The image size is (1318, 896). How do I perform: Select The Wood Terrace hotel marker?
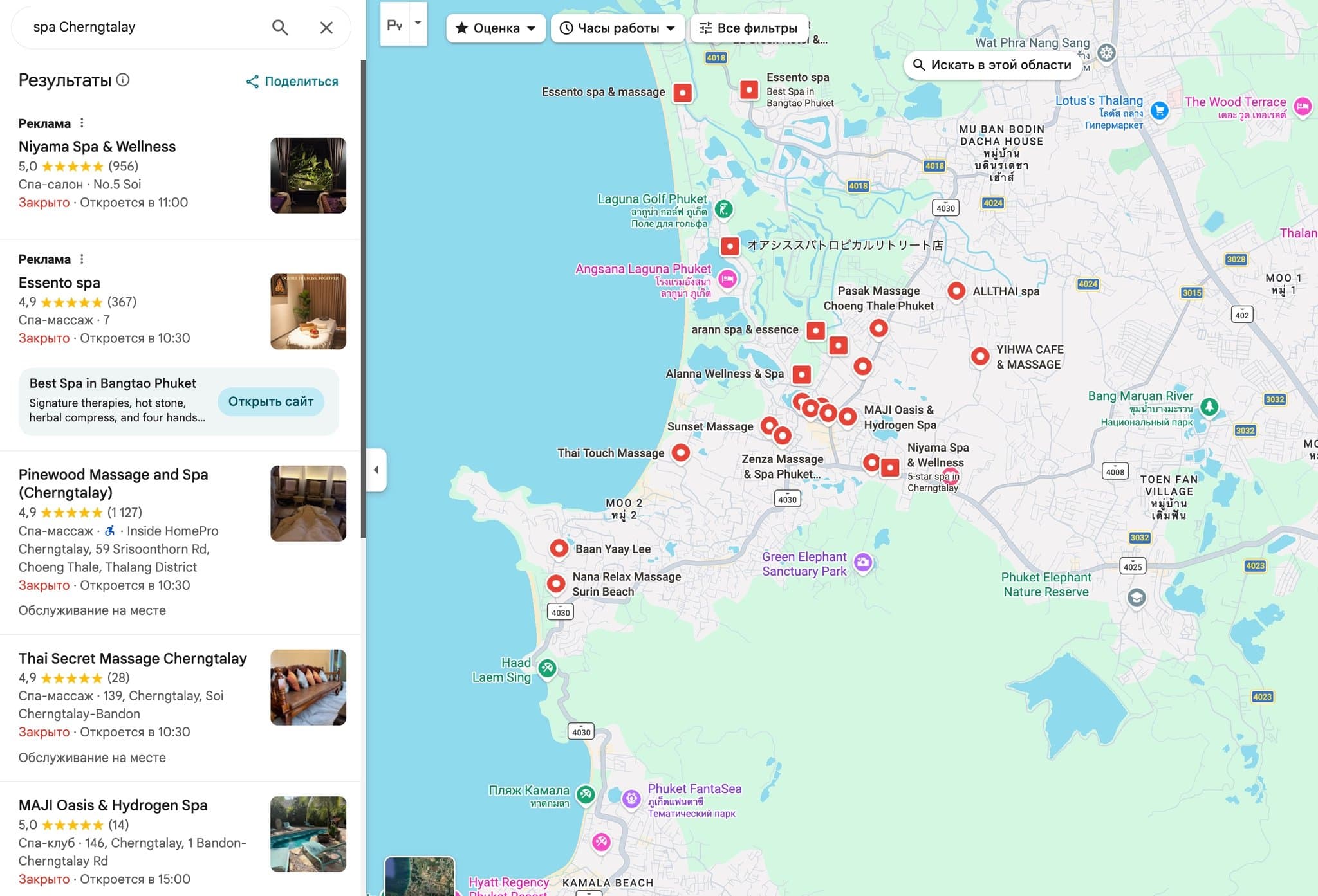tap(1303, 106)
